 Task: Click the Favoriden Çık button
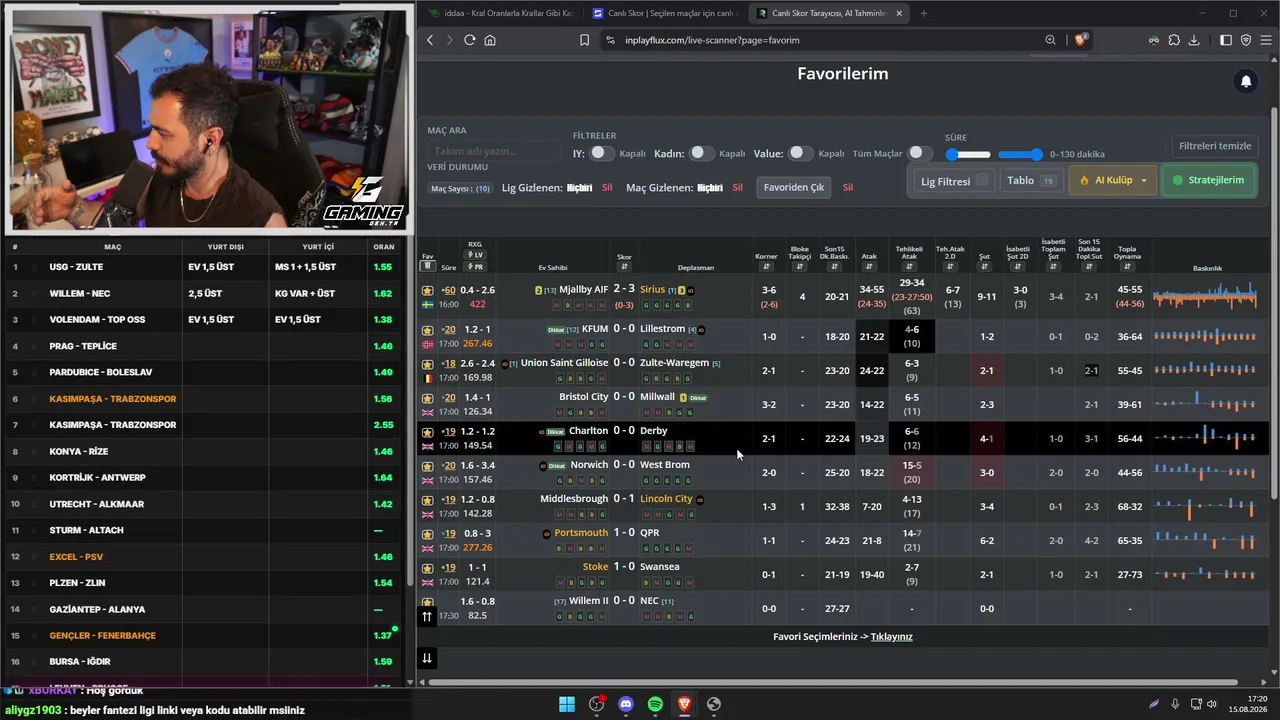coord(794,187)
